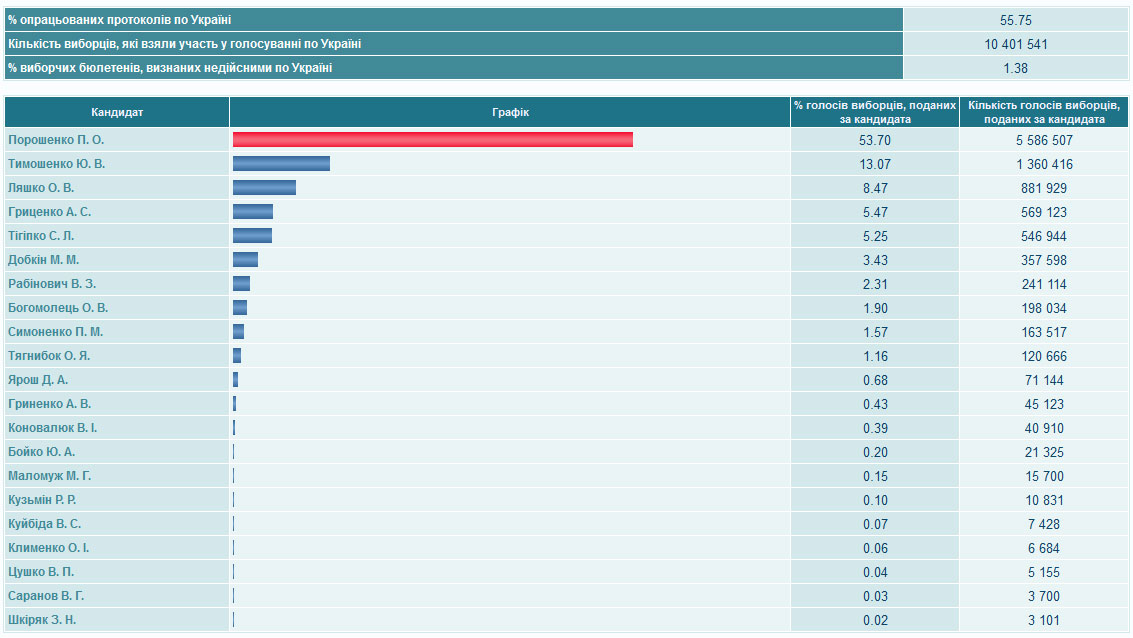Select candidate Ляшко О. В.
The image size is (1133, 638).
coord(41,188)
